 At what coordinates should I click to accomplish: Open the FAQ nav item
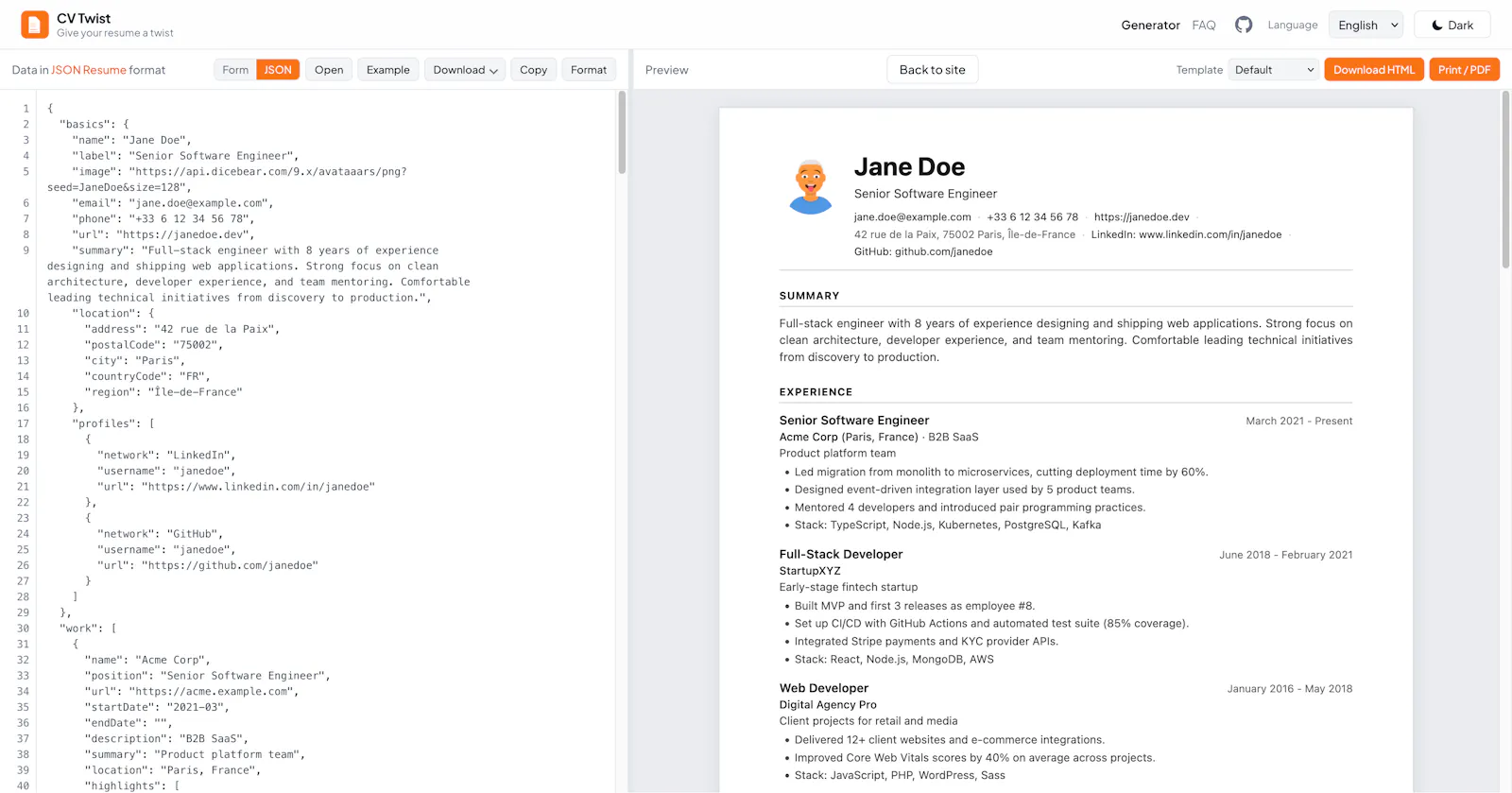point(1204,26)
